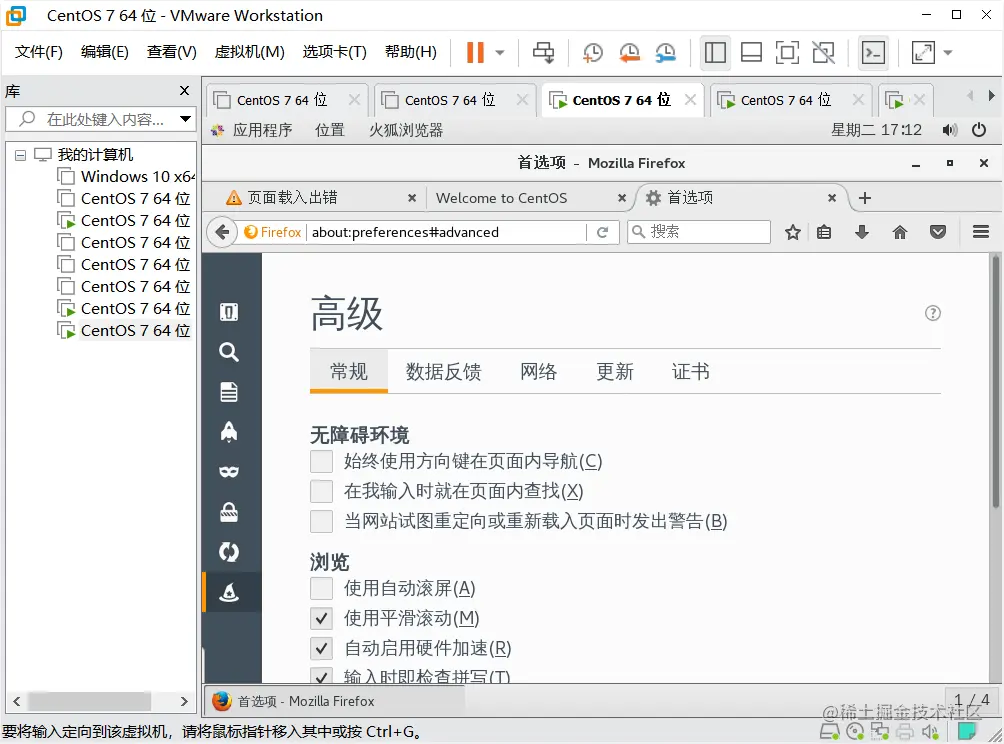Click the Firefox page vertical scrollbar
Screen dimensions: 1004x744
(x=996, y=384)
